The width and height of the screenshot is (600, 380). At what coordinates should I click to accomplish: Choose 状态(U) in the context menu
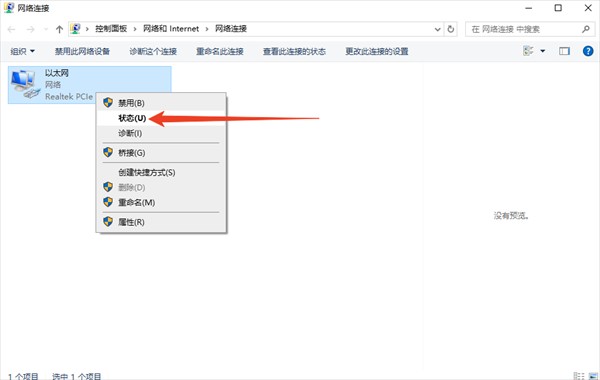click(161, 118)
